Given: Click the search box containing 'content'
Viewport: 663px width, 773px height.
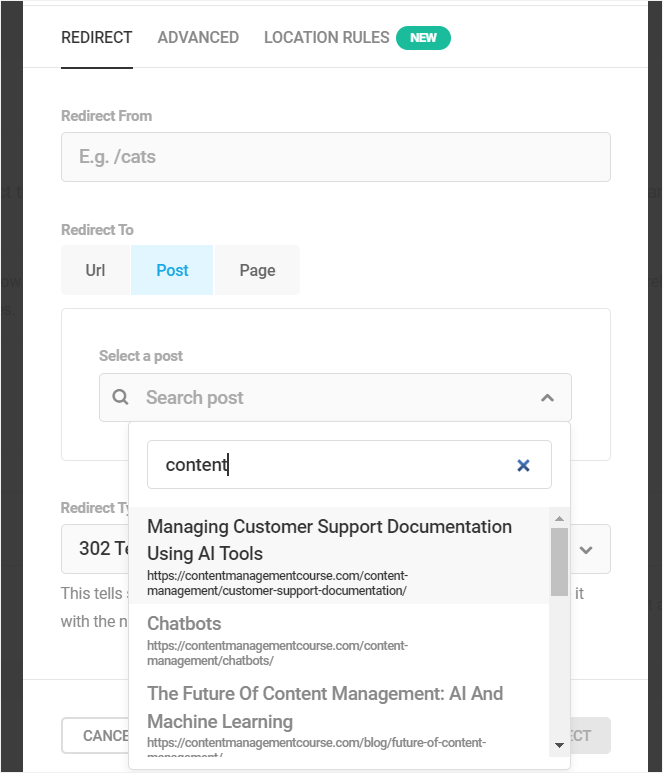Looking at the screenshot, I should click(349, 465).
